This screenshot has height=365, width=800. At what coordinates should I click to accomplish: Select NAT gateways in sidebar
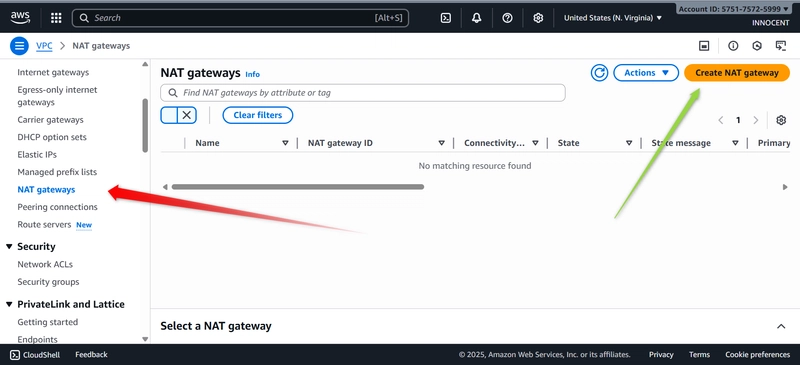pyautogui.click(x=46, y=190)
